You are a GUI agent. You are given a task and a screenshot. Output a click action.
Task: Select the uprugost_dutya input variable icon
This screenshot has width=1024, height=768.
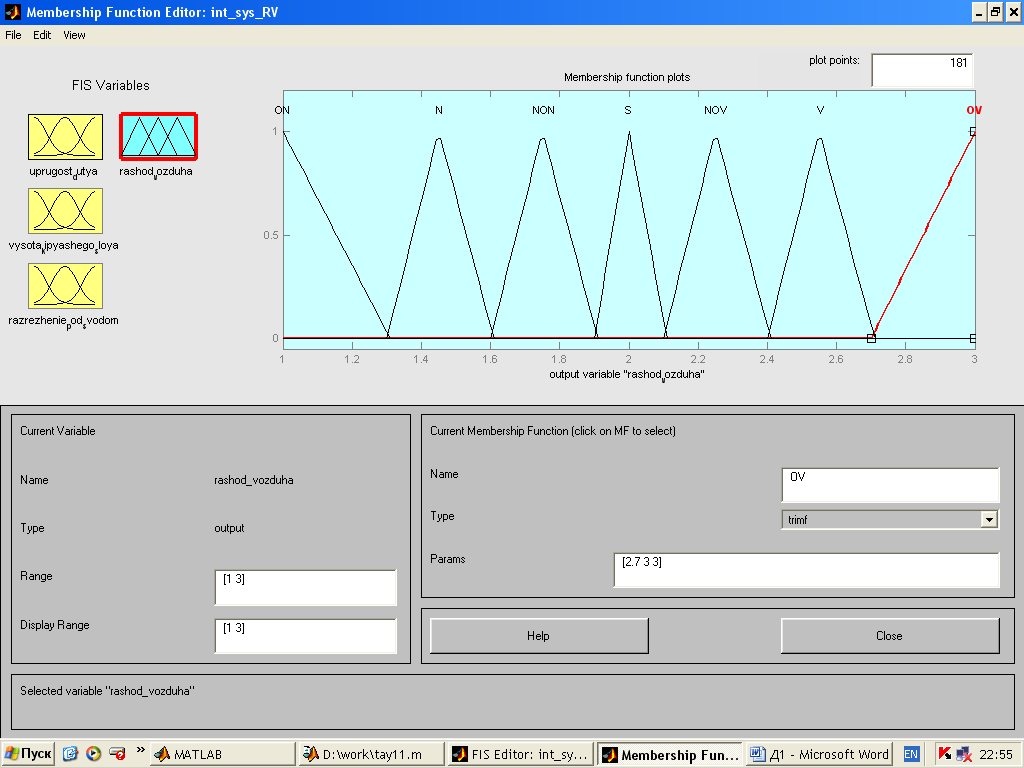(65, 137)
